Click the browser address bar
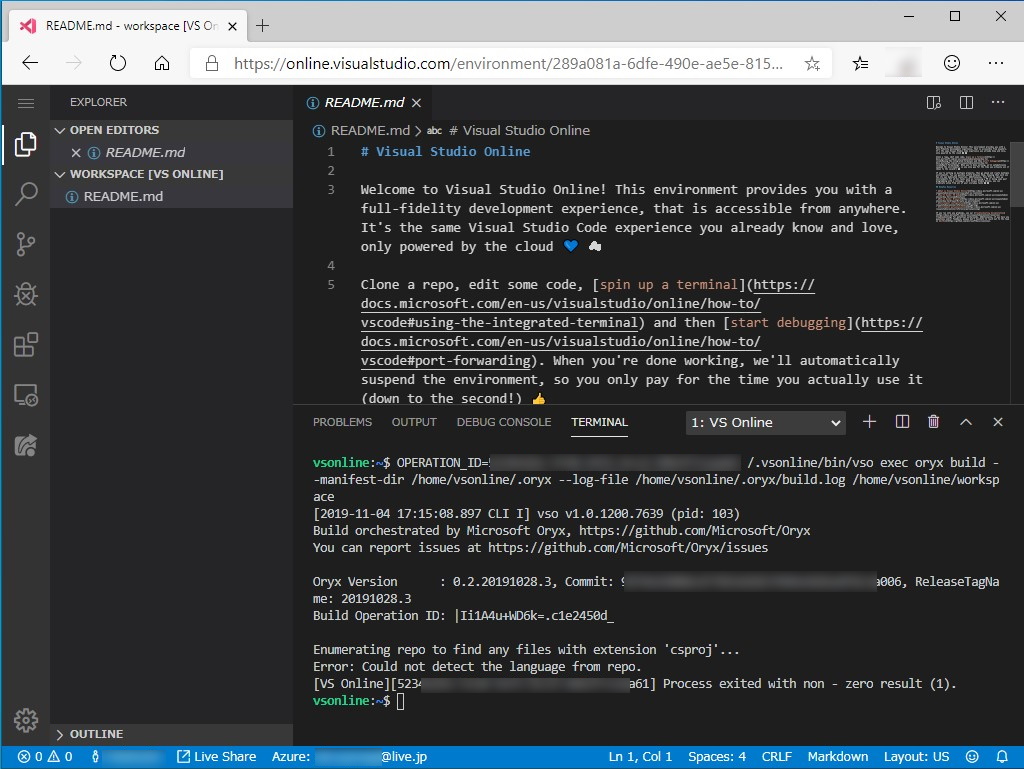The image size is (1024, 769). tap(500, 62)
